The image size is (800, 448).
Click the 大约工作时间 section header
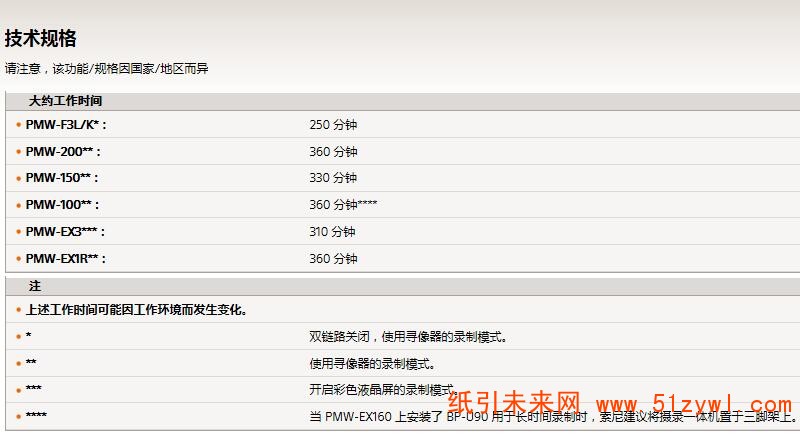(65, 101)
